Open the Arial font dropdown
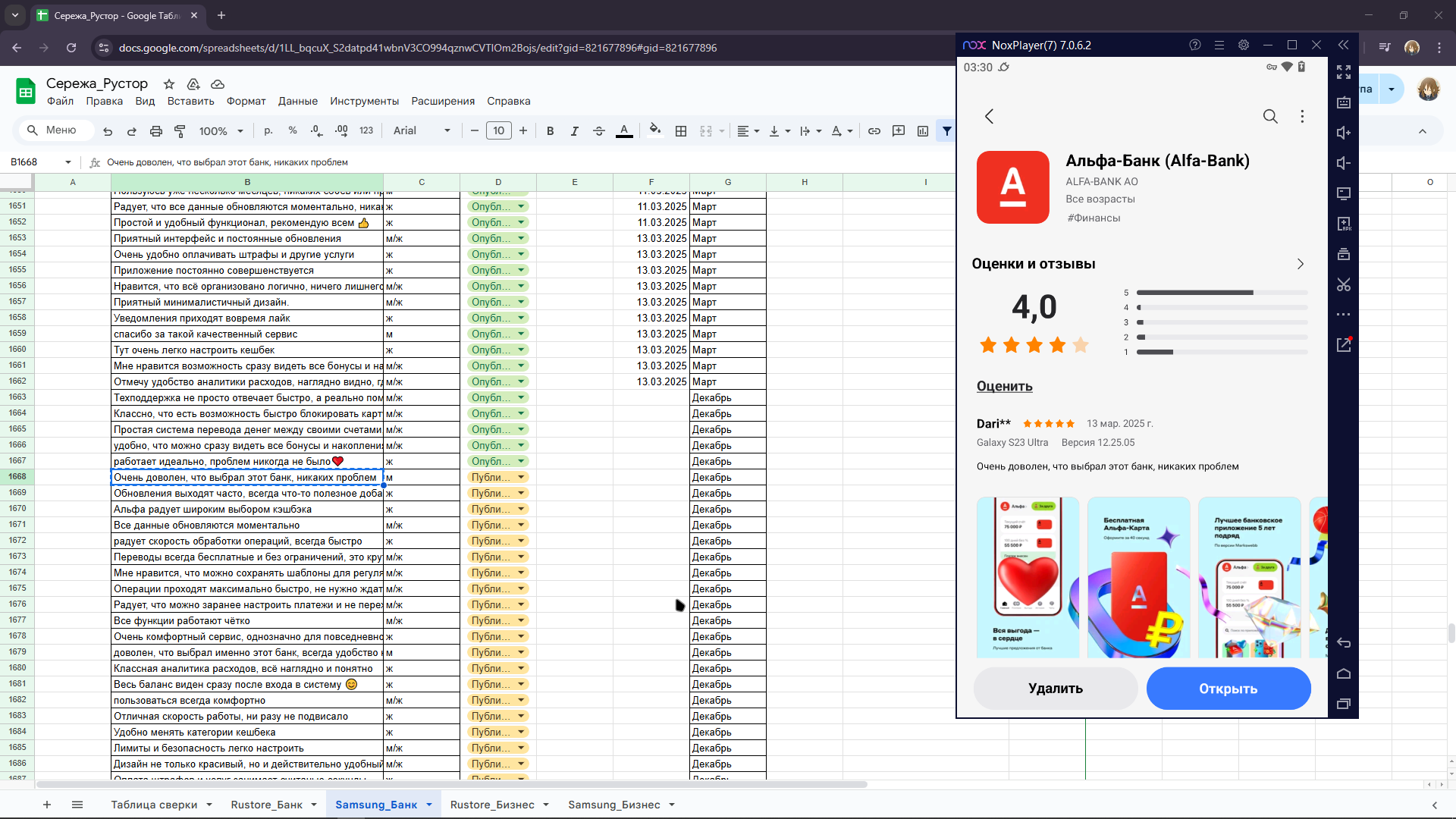1456x819 pixels. 422,130
